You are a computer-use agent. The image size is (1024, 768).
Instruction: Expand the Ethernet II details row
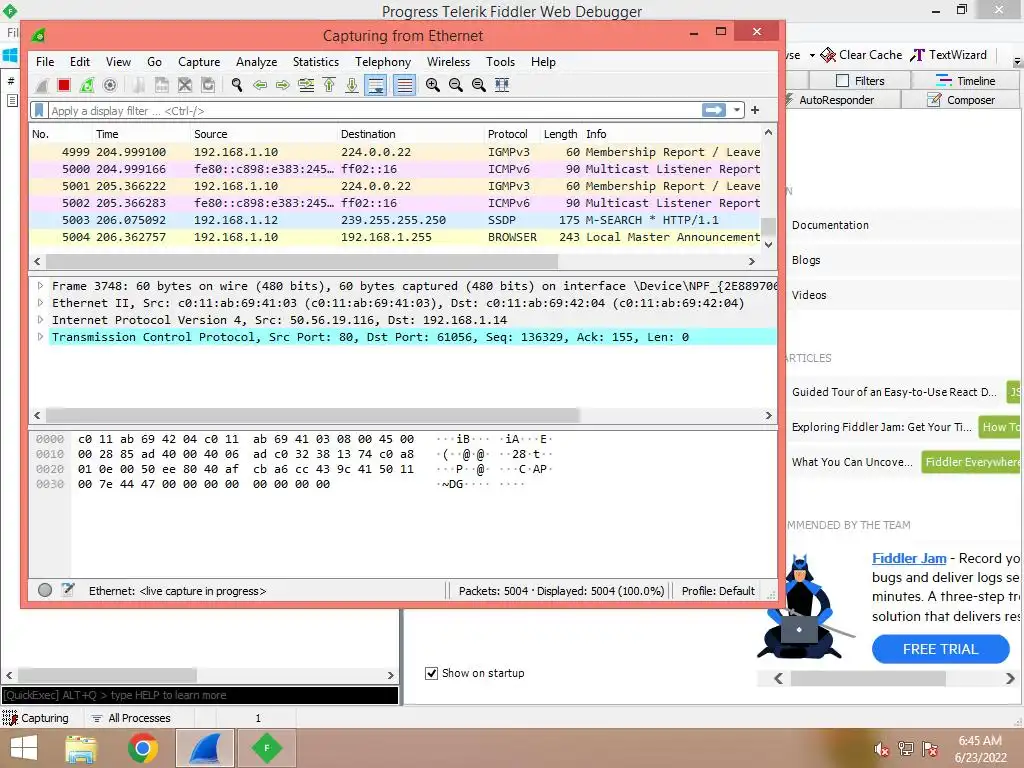click(x=40, y=303)
